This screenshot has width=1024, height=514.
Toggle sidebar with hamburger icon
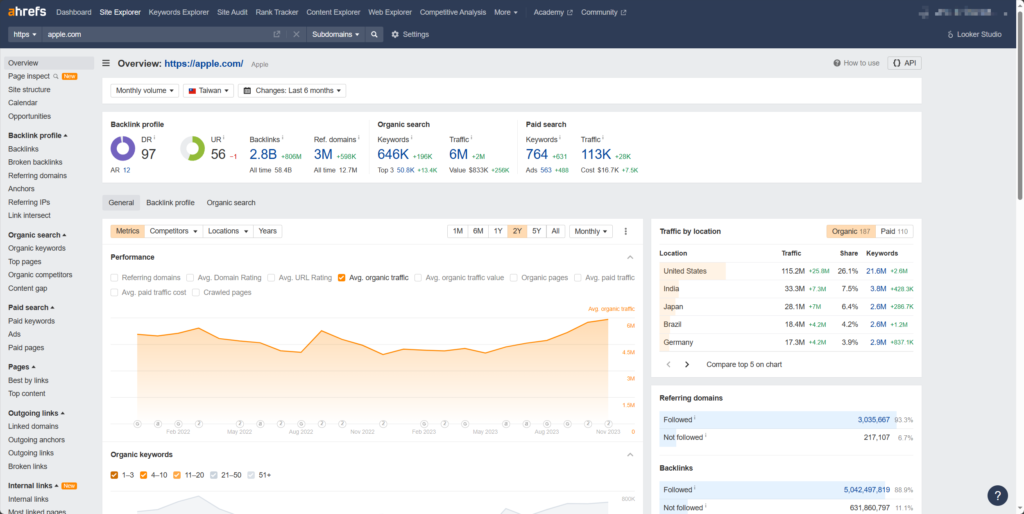click(106, 63)
